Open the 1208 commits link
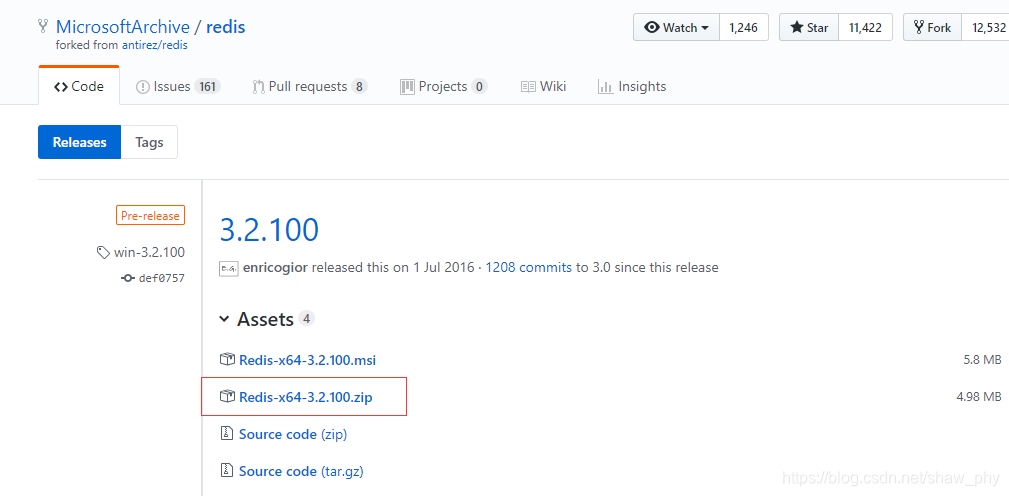1009x496 pixels. [x=528, y=267]
